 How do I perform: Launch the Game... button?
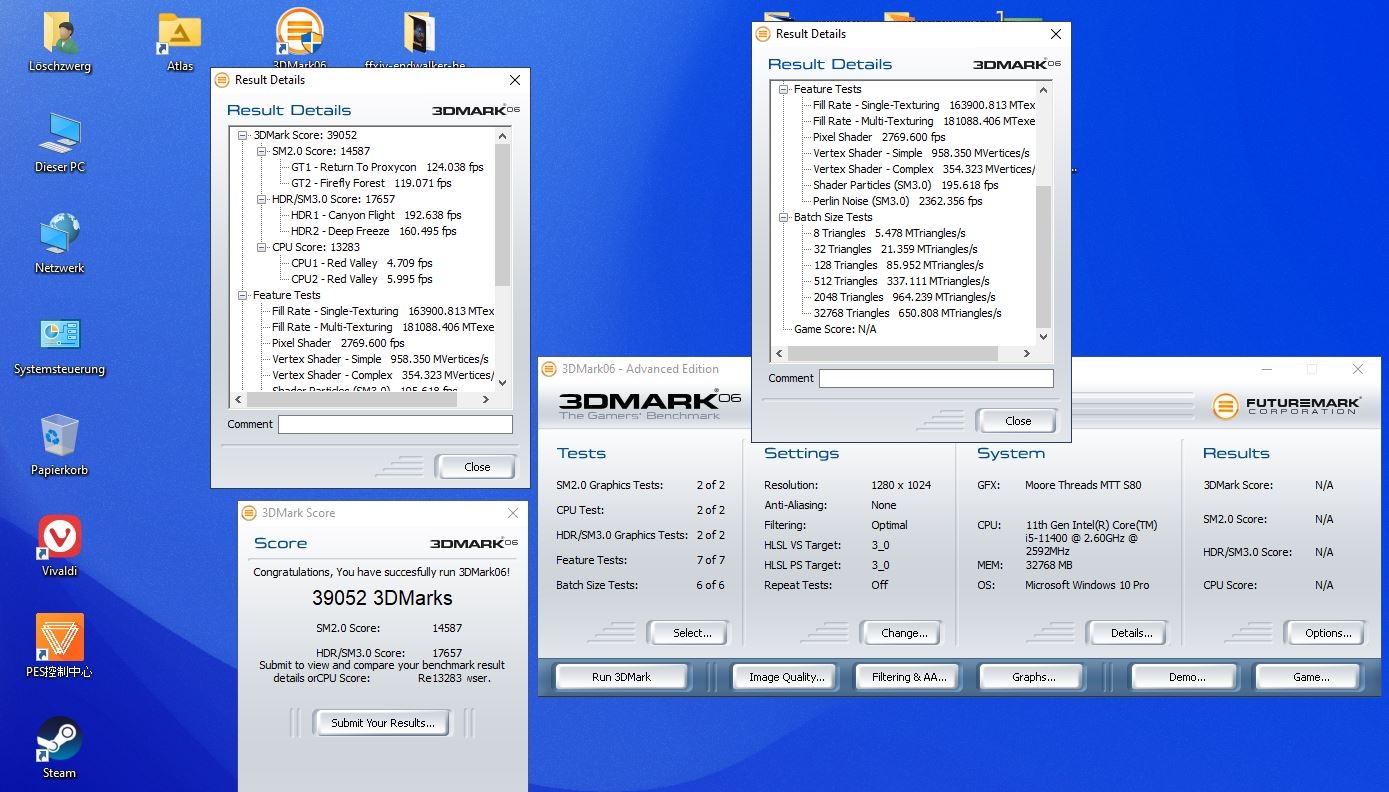pos(1310,677)
